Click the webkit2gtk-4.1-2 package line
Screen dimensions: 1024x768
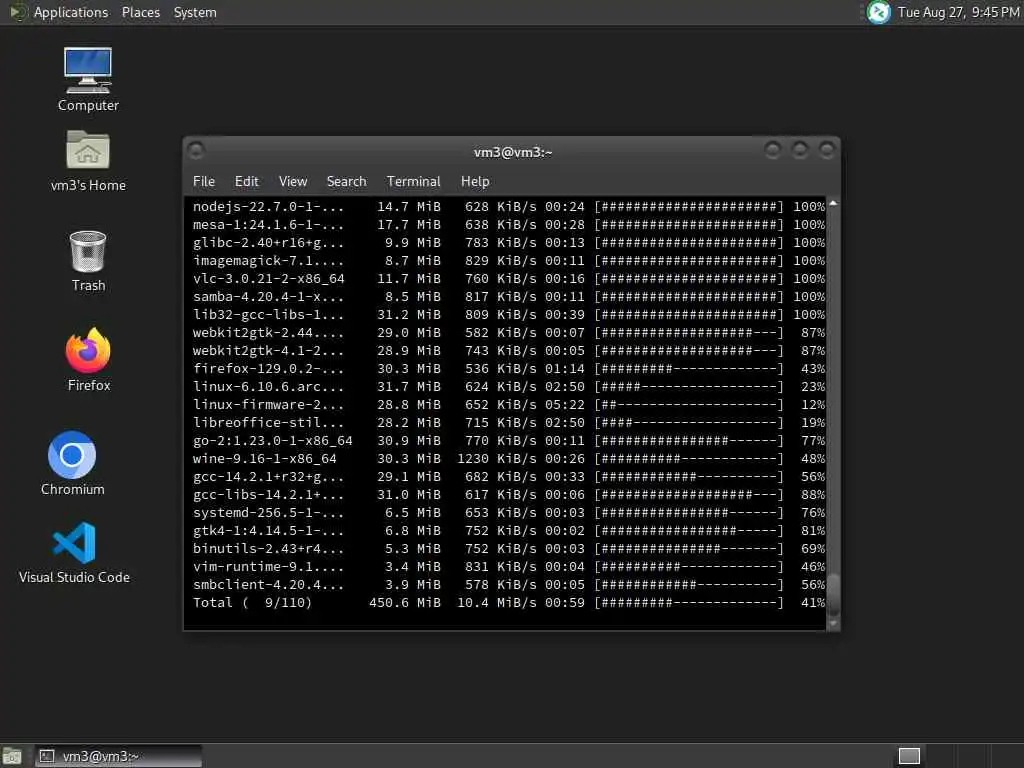pos(509,351)
